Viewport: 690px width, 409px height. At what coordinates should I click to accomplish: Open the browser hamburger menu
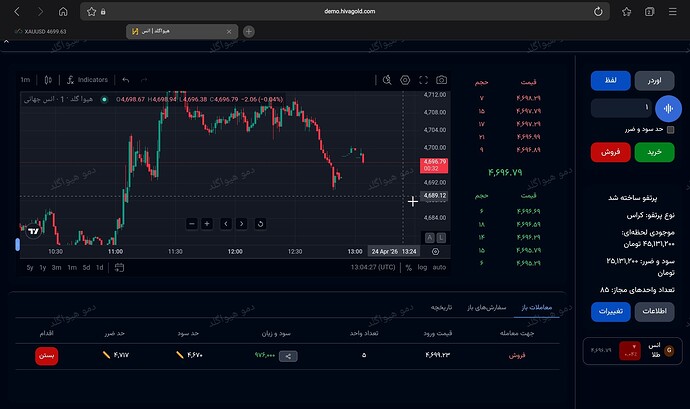tap(672, 11)
